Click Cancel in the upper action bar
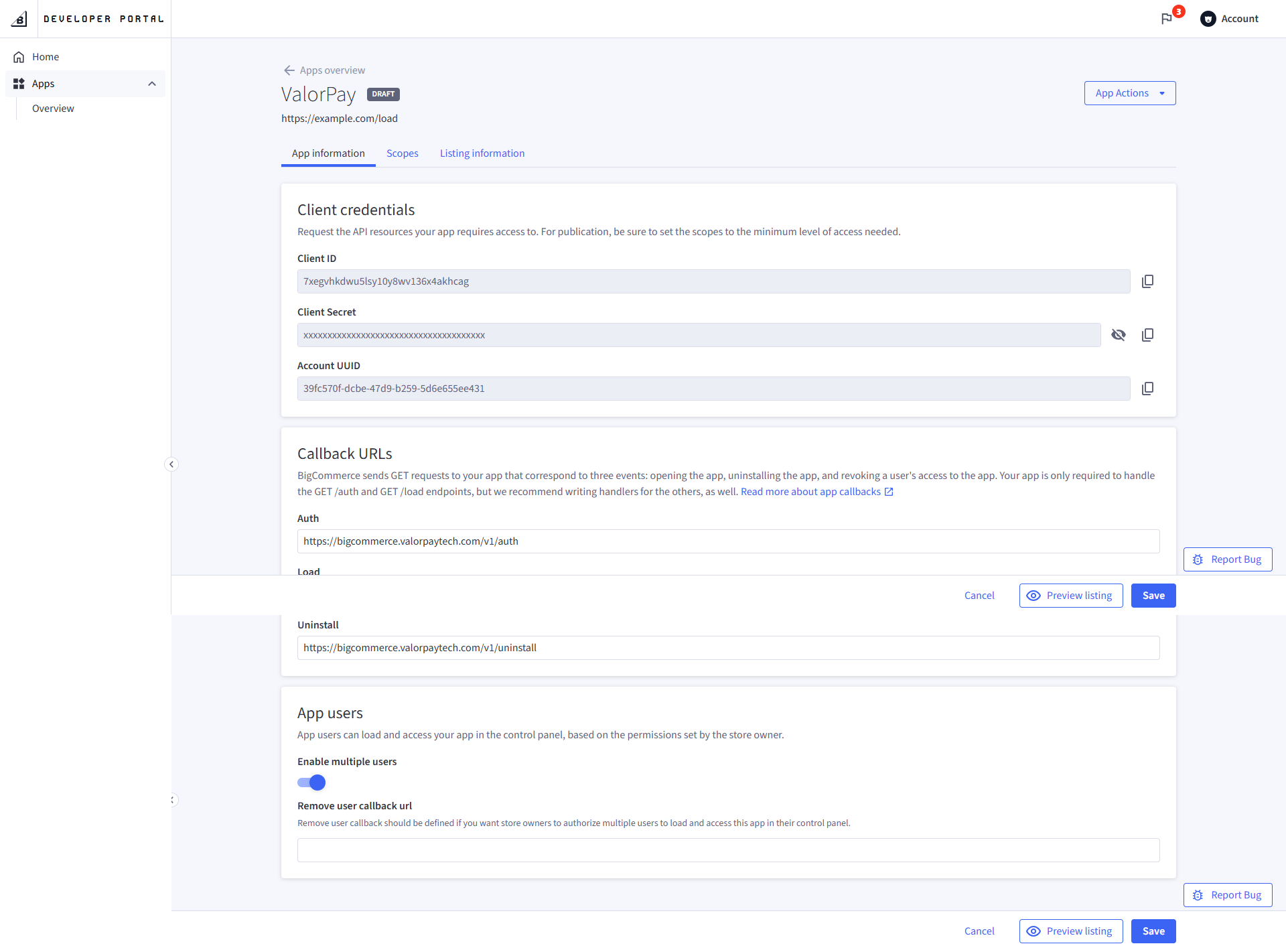Viewport: 1286px width, 952px height. [979, 596]
